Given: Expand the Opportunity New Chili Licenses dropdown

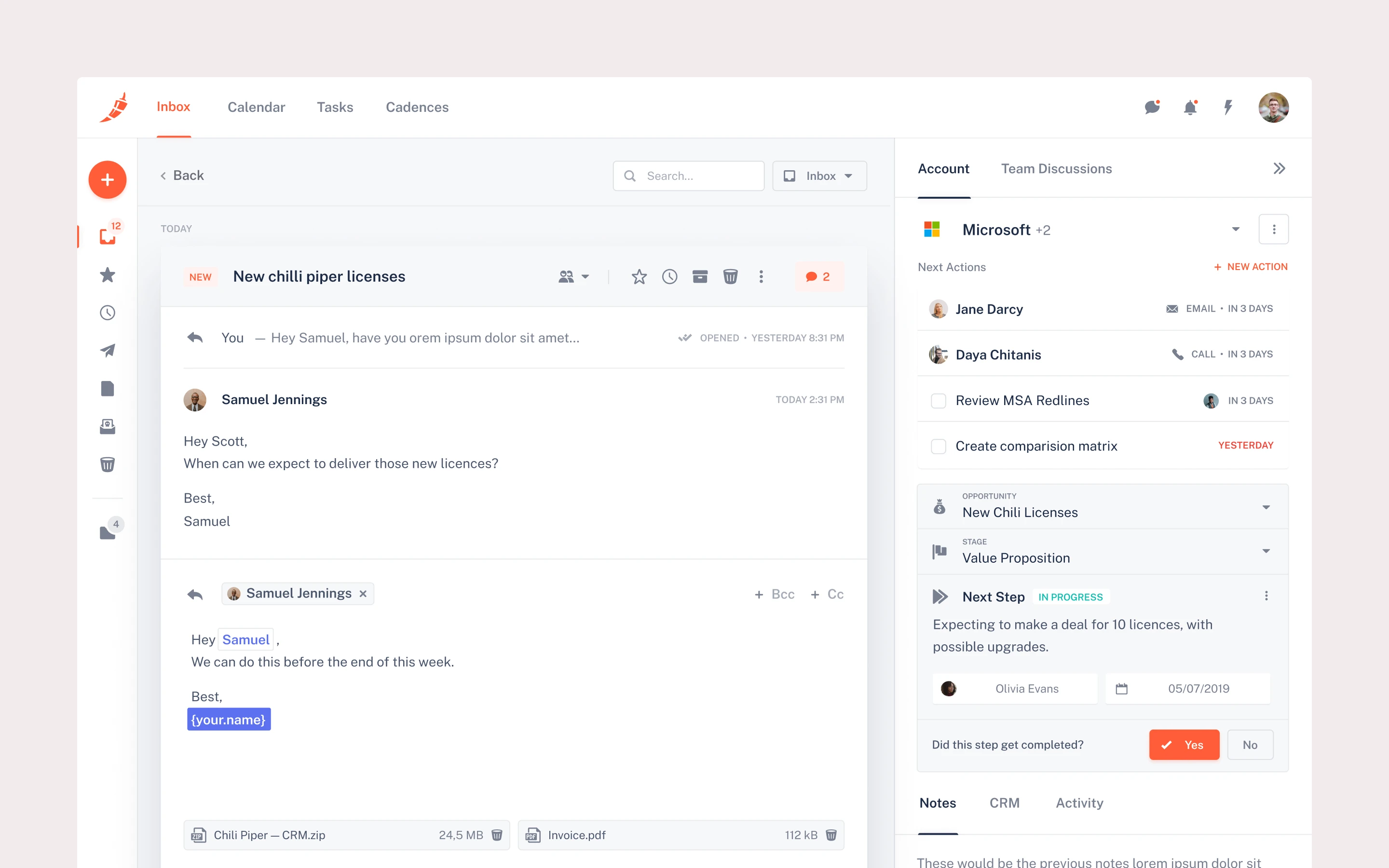Looking at the screenshot, I should point(1266,507).
